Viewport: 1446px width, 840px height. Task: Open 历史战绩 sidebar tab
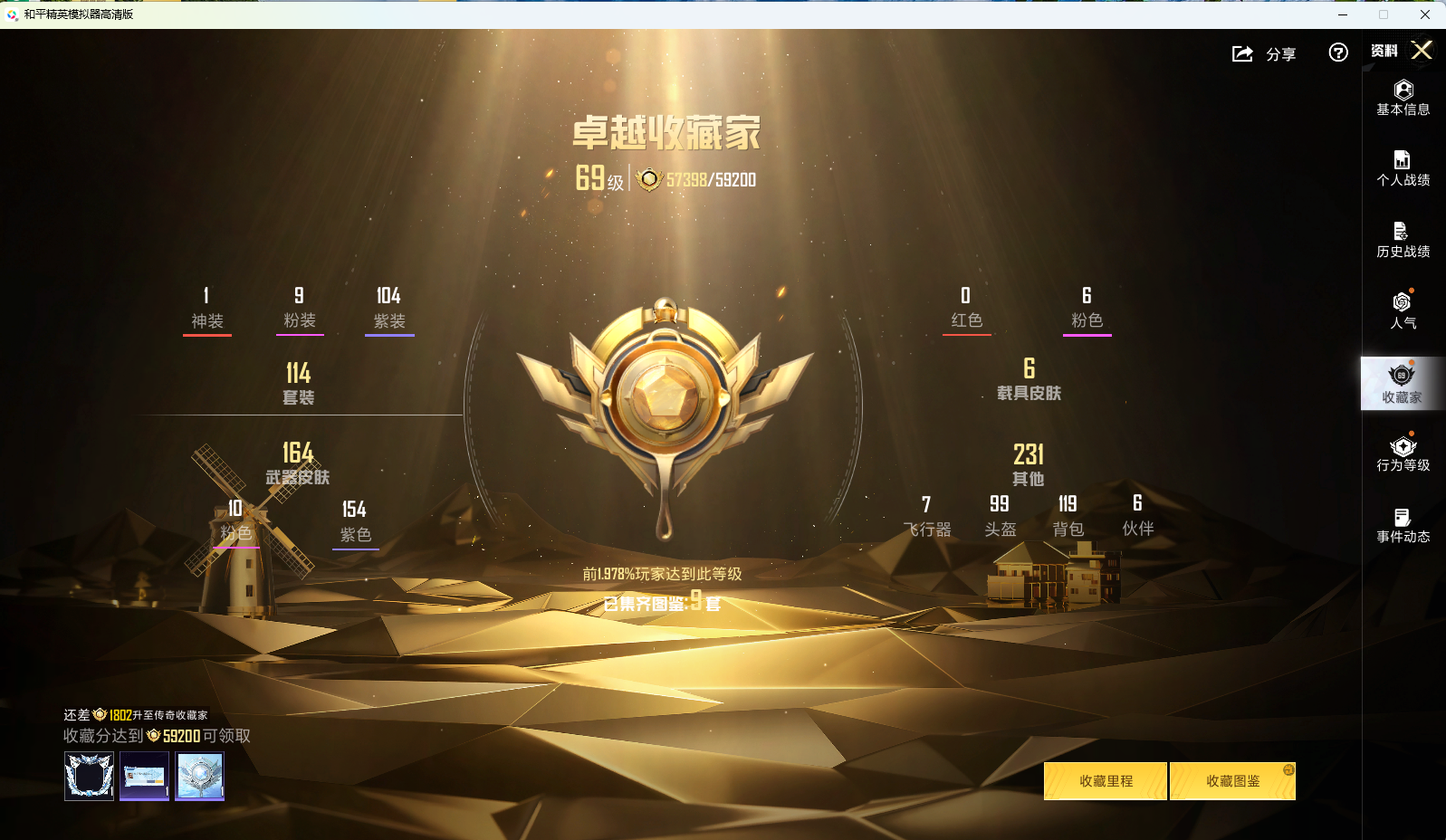point(1403,241)
